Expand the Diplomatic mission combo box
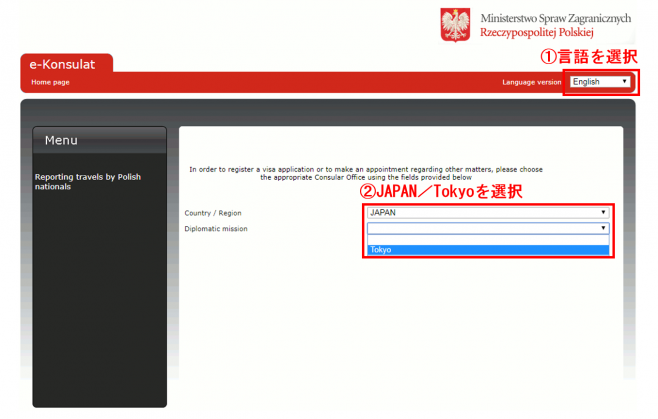 pyautogui.click(x=483, y=228)
